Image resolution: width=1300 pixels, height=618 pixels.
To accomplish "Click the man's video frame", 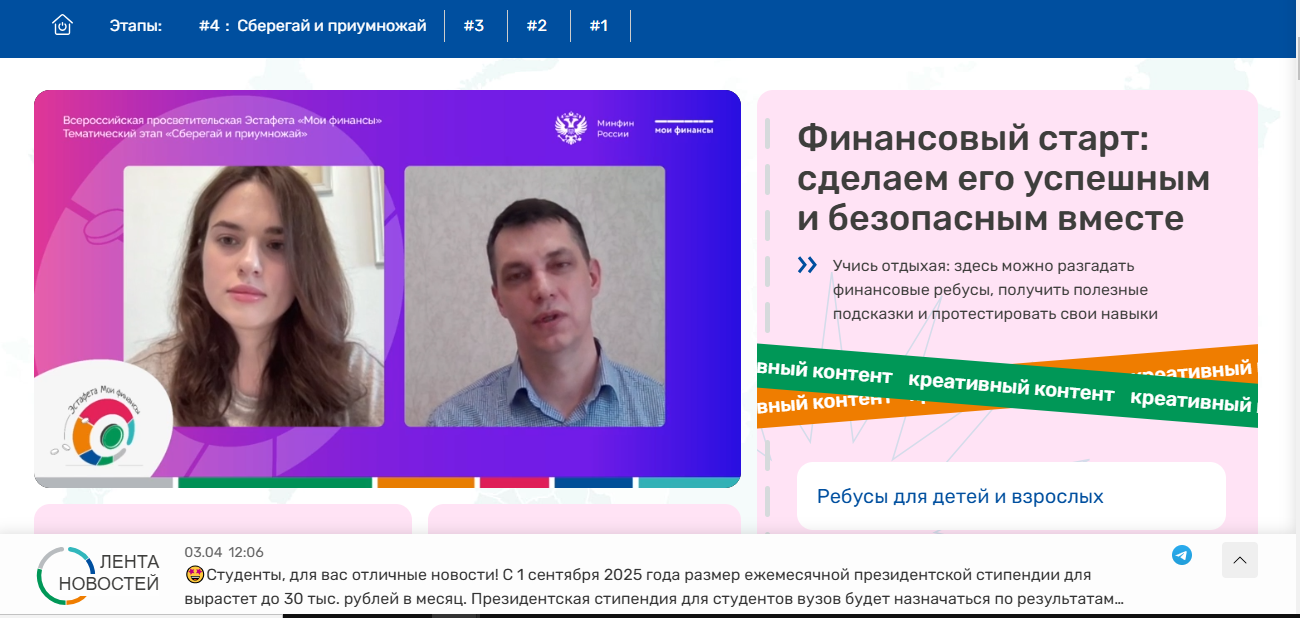I will [534, 296].
